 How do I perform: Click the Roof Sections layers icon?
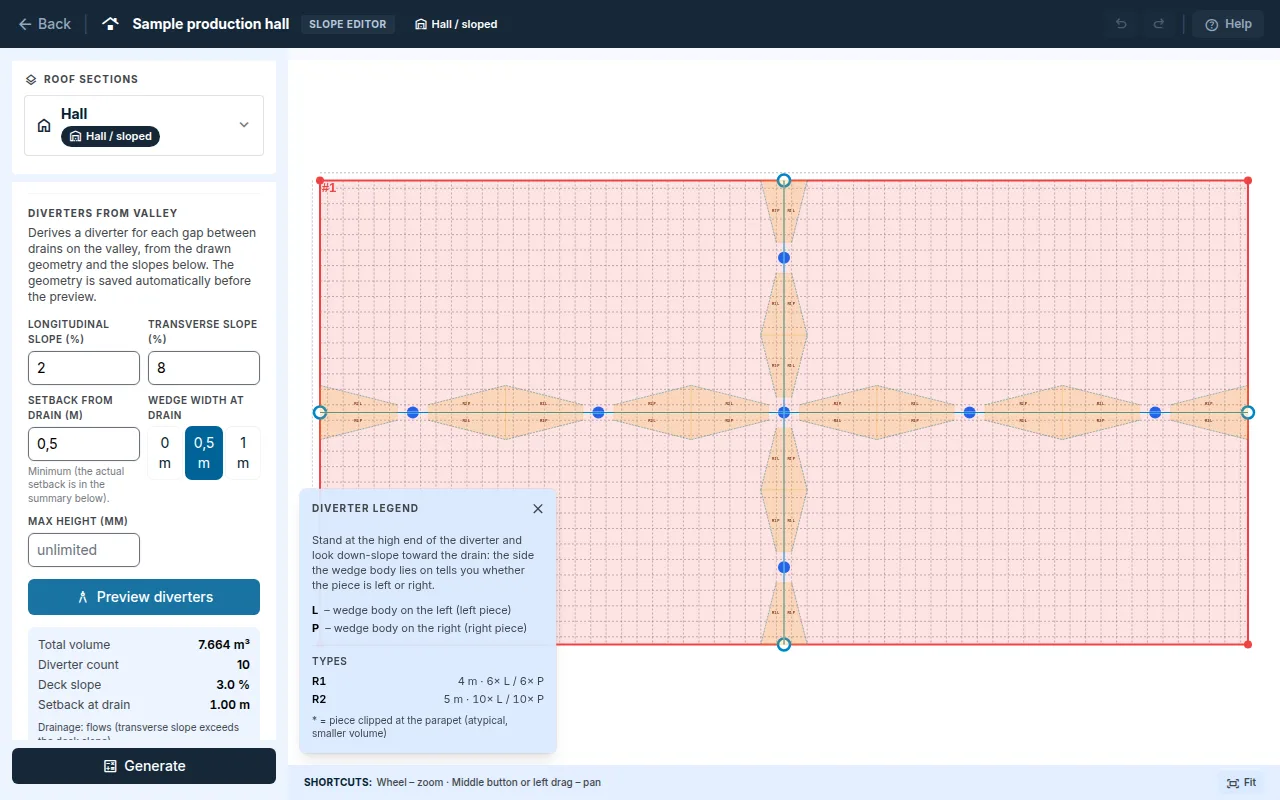point(32,79)
